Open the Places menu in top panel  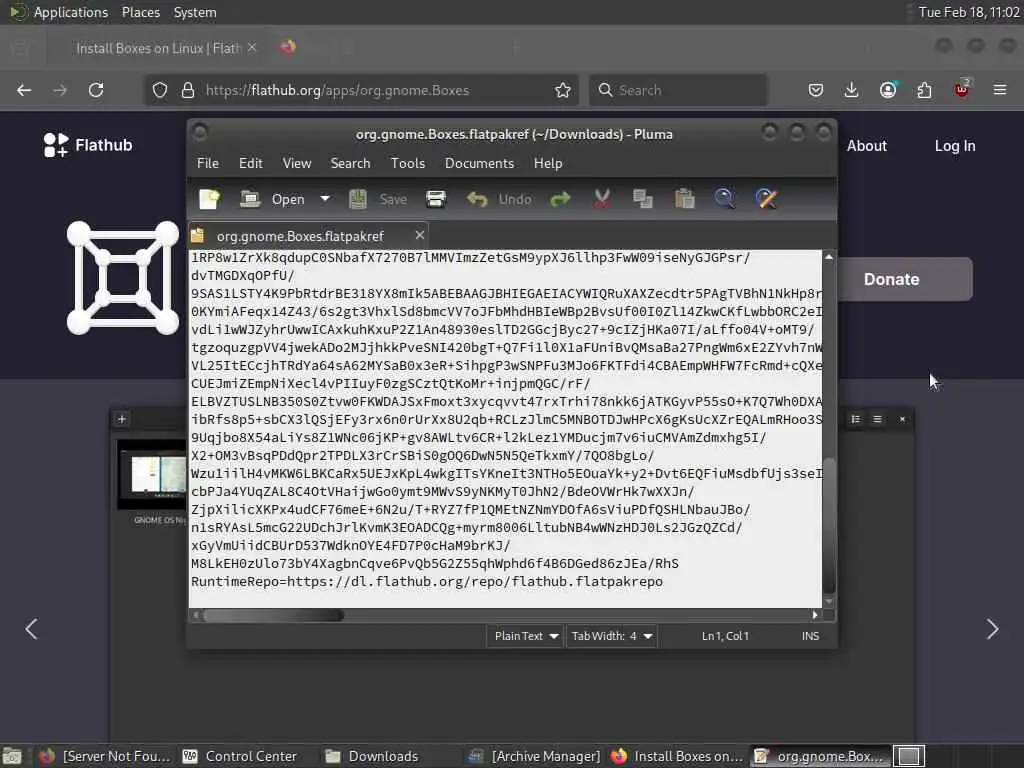tap(140, 12)
